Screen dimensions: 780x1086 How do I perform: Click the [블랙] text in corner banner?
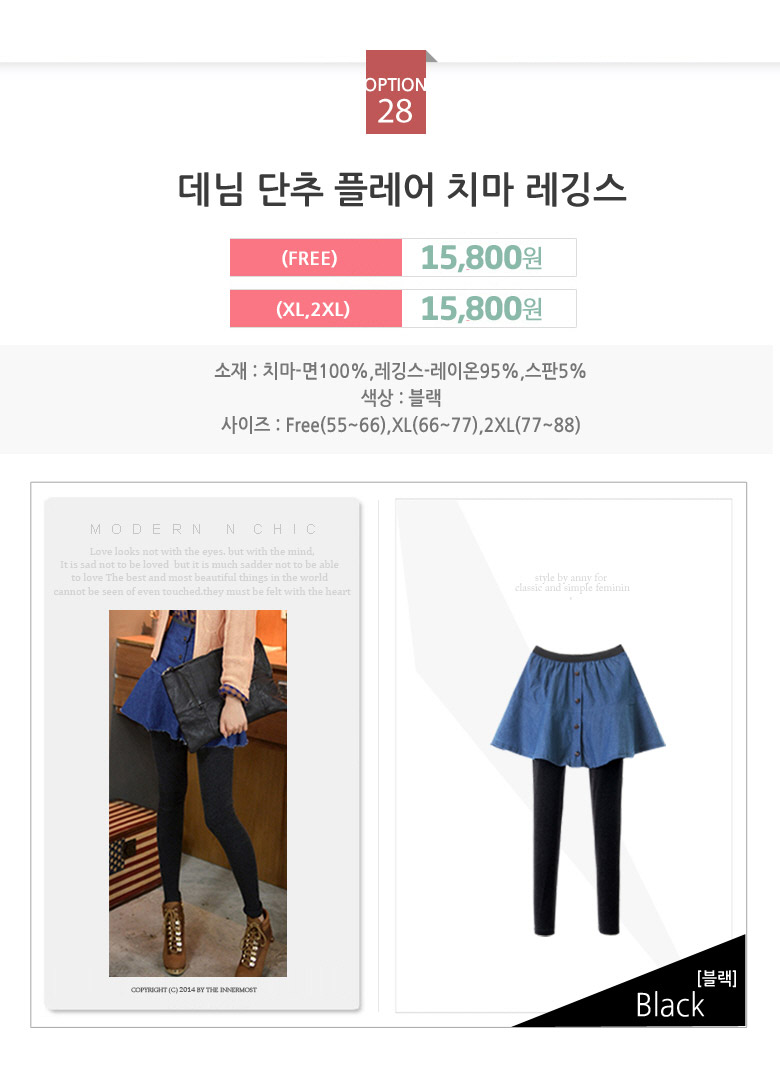716,978
